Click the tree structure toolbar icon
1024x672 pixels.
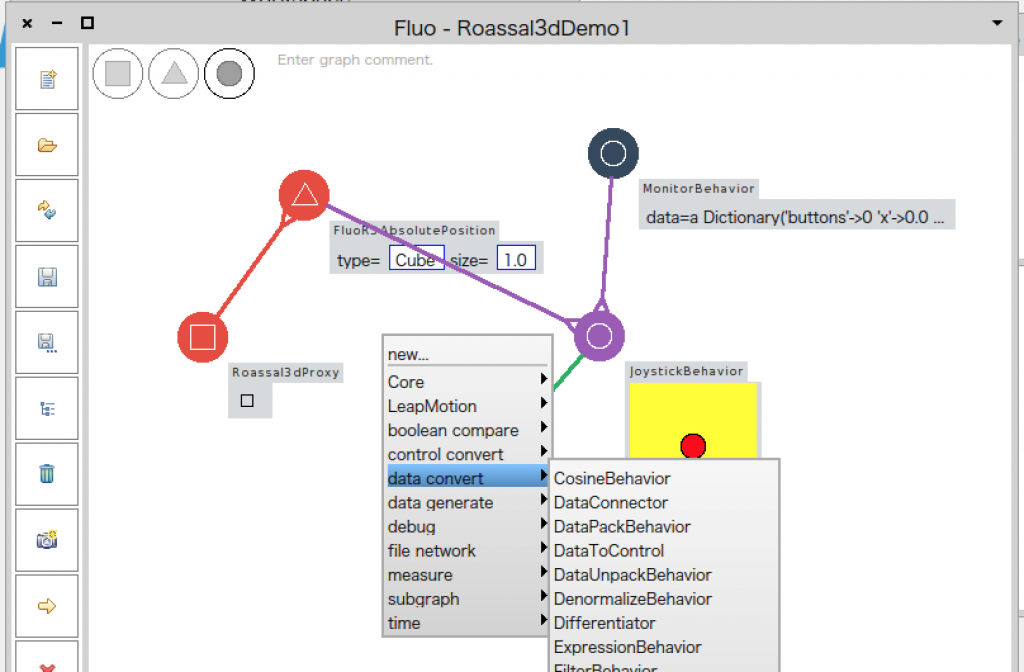click(47, 409)
